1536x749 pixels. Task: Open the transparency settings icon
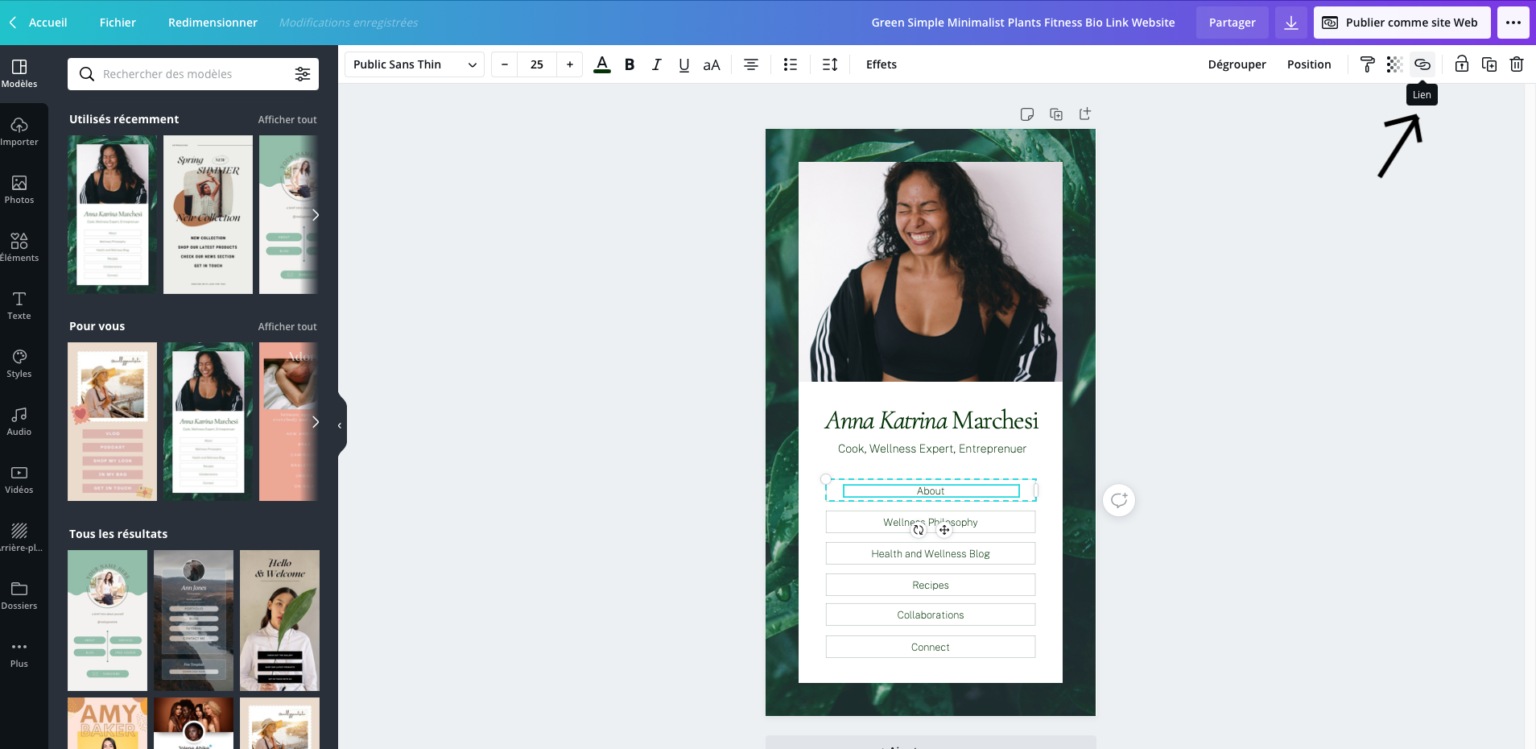click(1394, 64)
